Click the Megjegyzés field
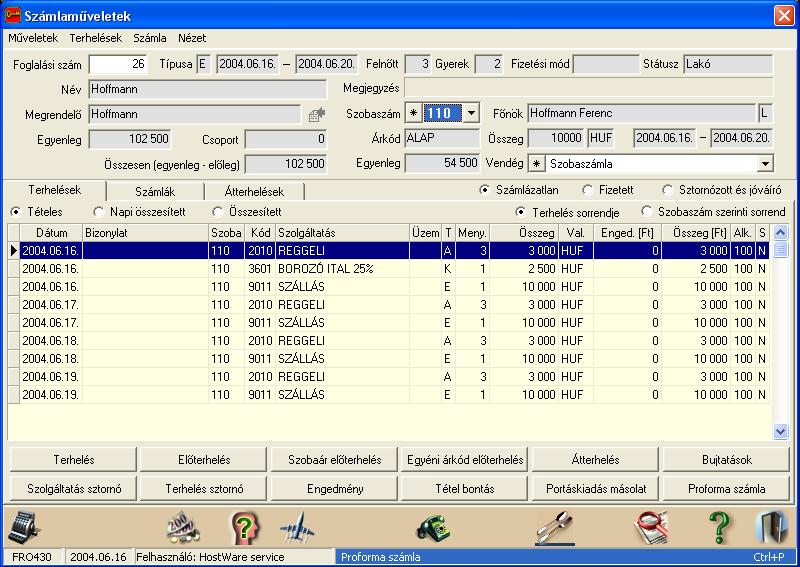Screen dimensions: 800x567 click(589, 88)
